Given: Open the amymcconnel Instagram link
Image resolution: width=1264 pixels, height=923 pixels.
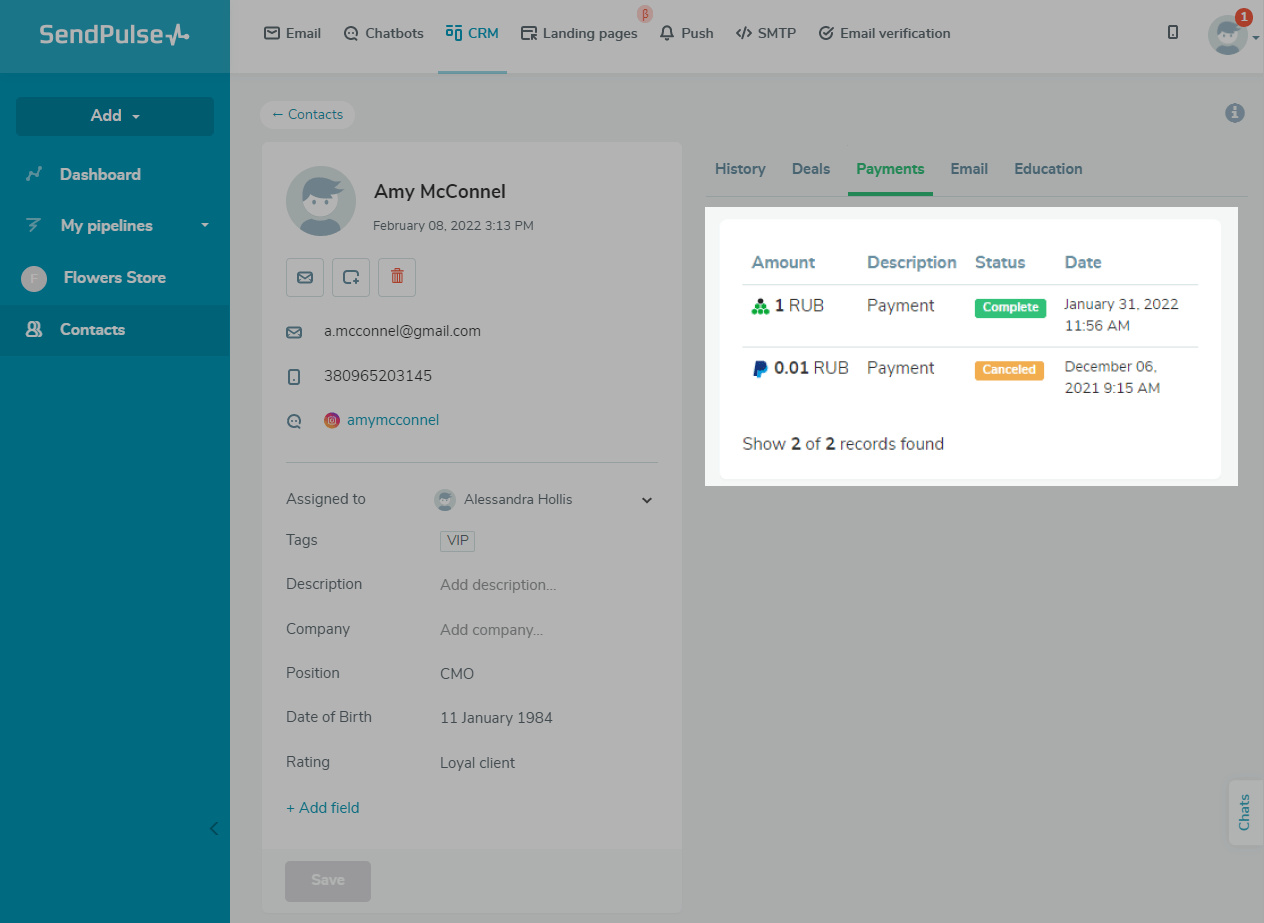Looking at the screenshot, I should [x=392, y=420].
